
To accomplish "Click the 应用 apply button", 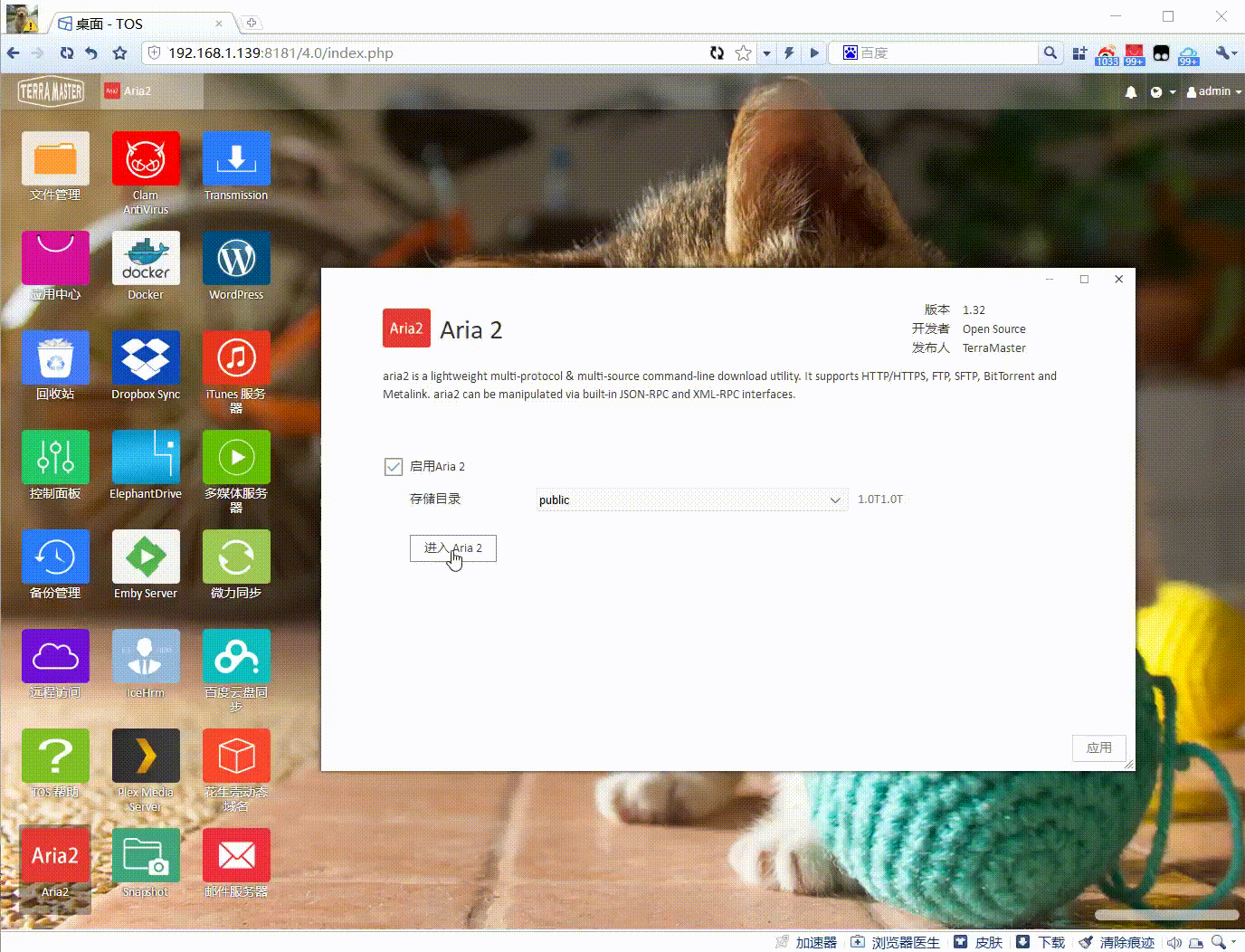I will coord(1099,747).
